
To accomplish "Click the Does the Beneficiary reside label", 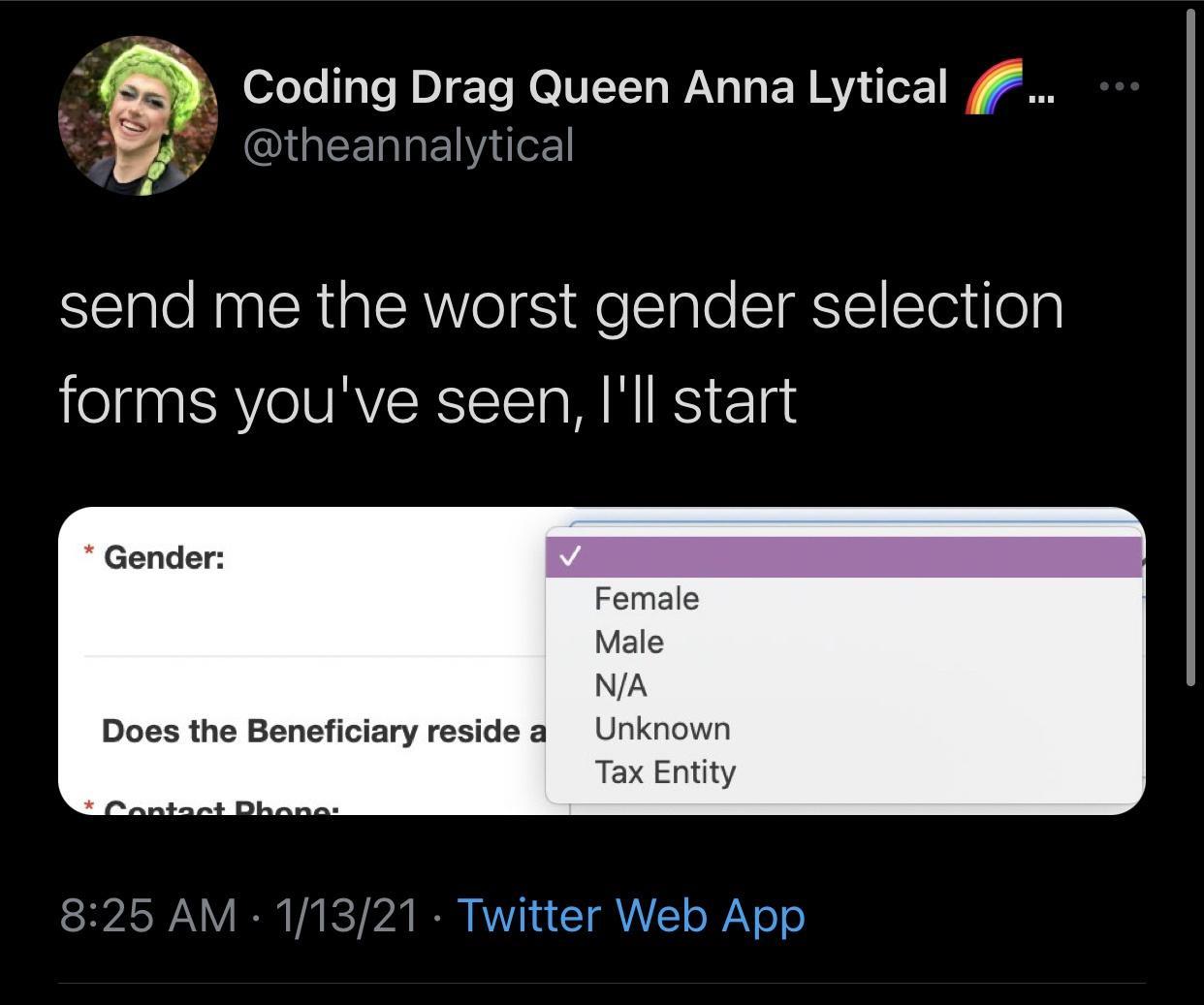I will point(324,731).
